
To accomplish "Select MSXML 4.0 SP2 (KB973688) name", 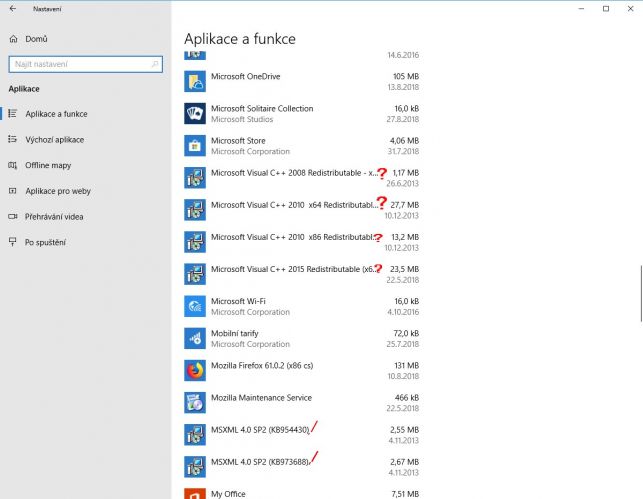I will tap(260, 462).
